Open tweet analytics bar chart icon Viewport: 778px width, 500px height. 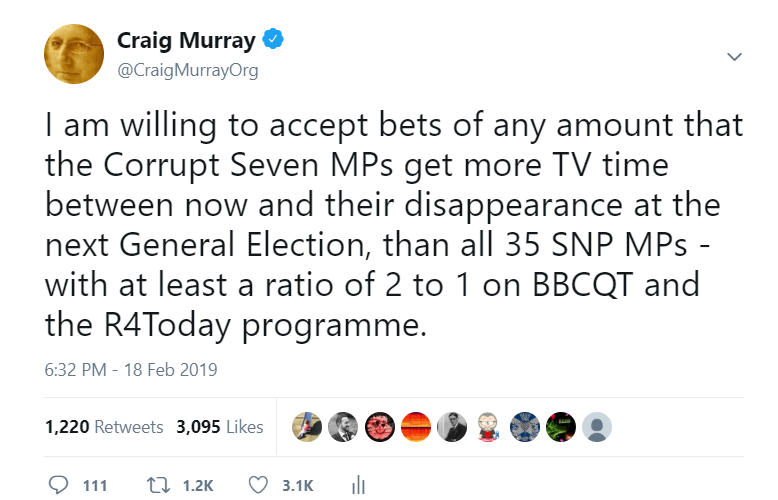359,485
